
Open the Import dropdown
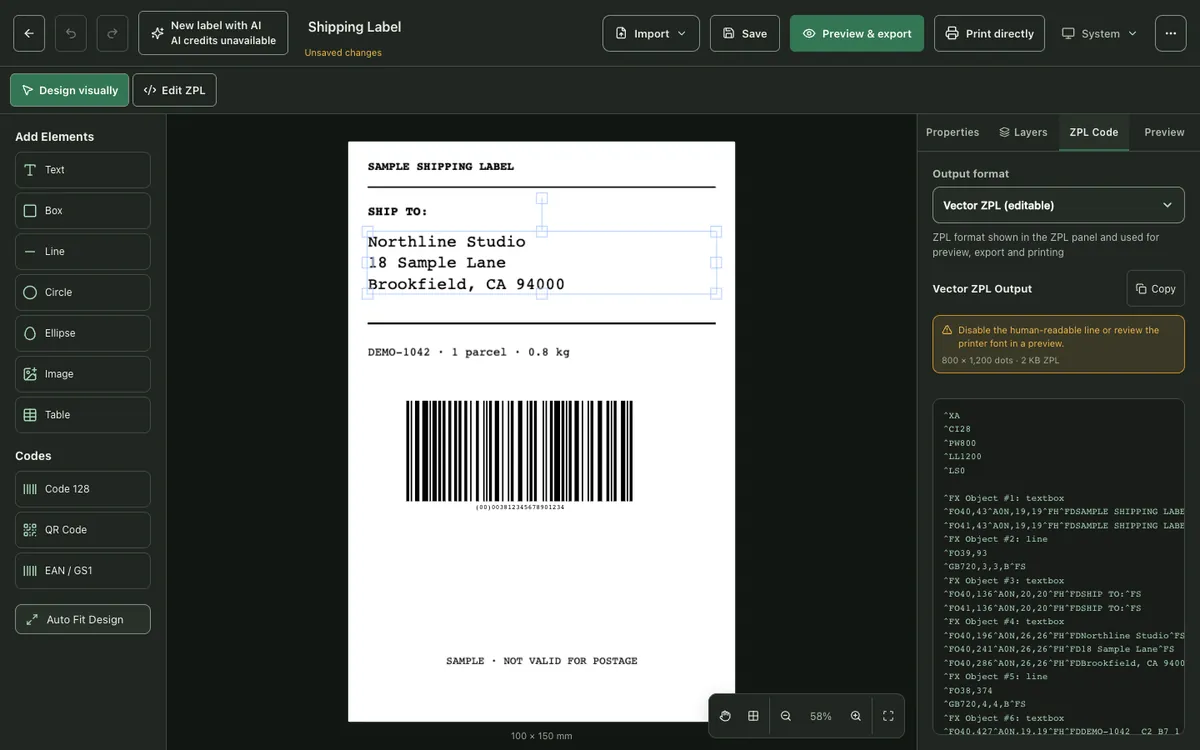[651, 33]
